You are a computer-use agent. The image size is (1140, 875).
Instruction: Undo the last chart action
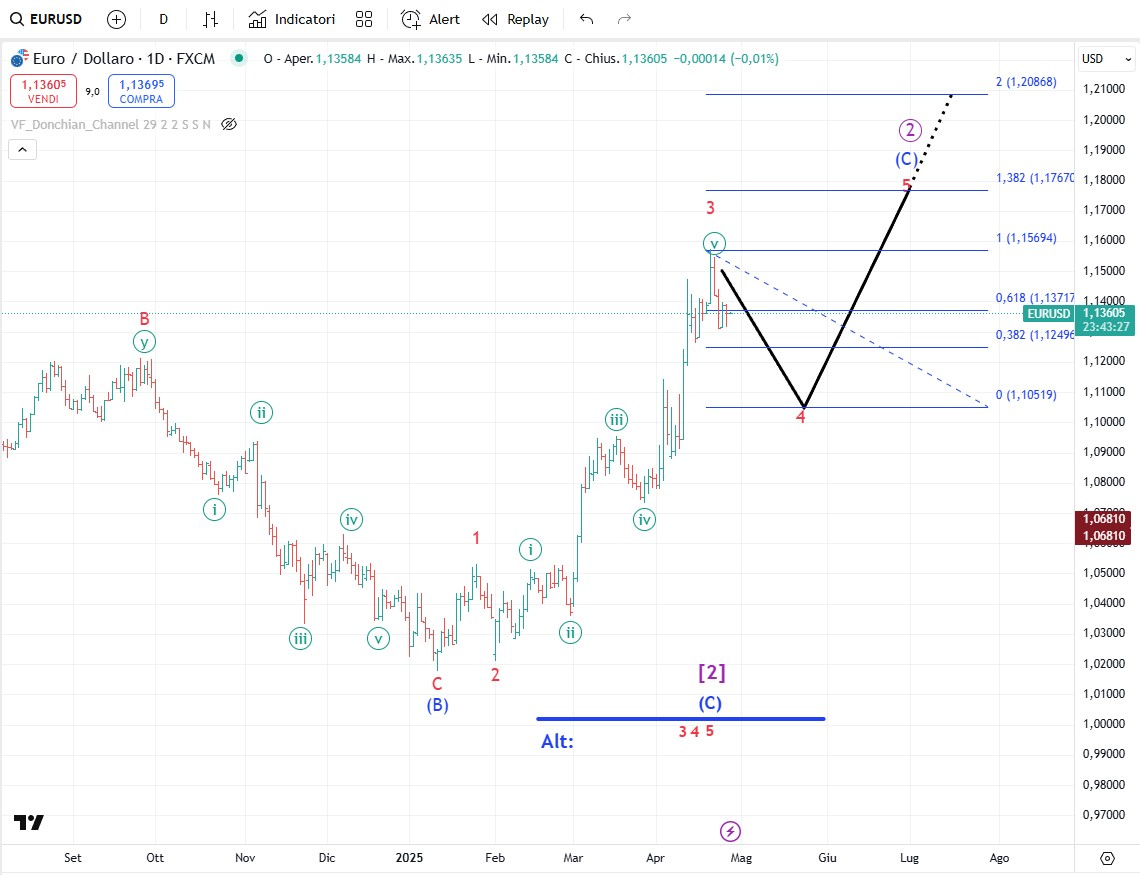[587, 20]
